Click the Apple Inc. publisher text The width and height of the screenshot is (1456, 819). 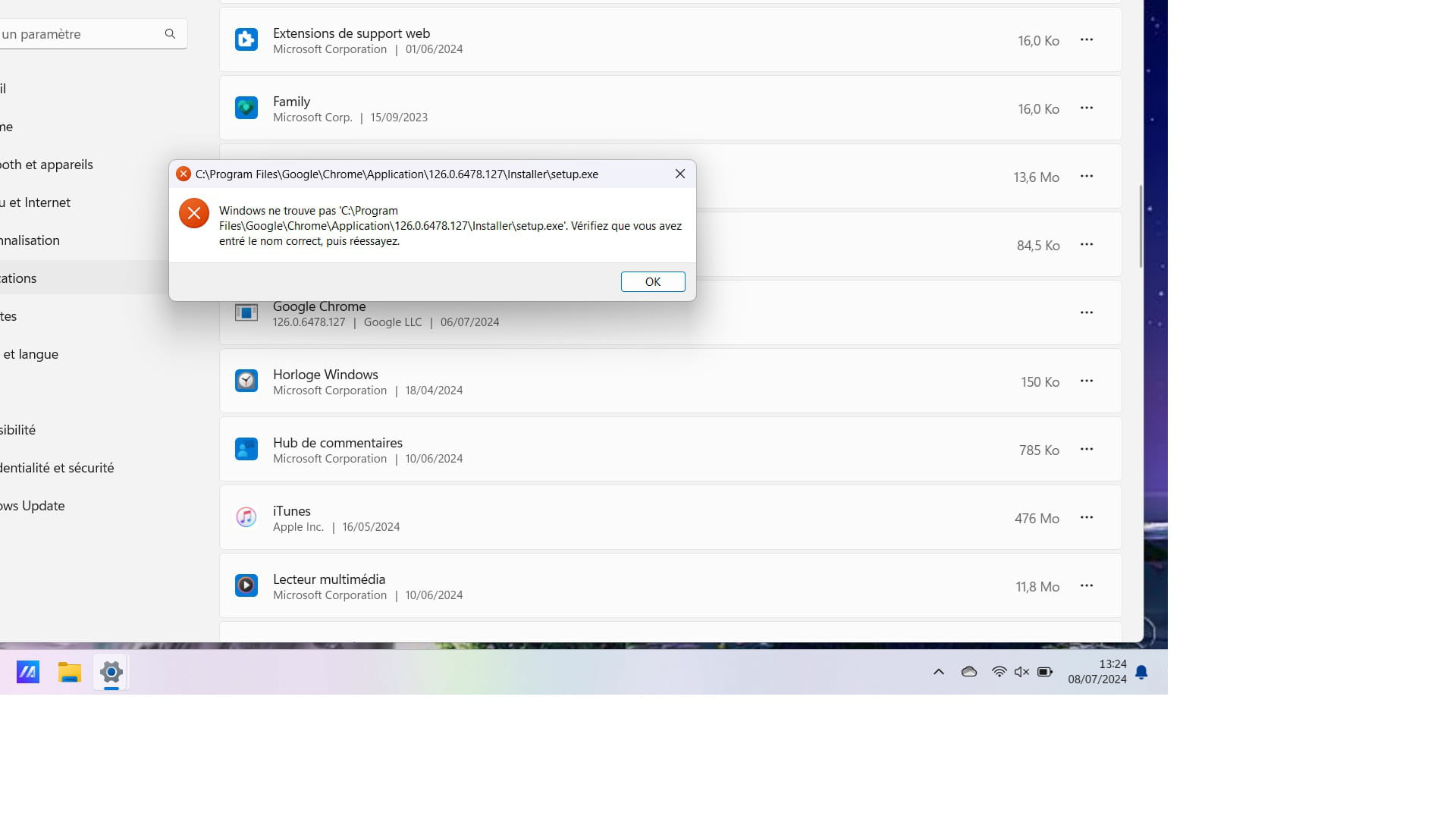(x=298, y=527)
